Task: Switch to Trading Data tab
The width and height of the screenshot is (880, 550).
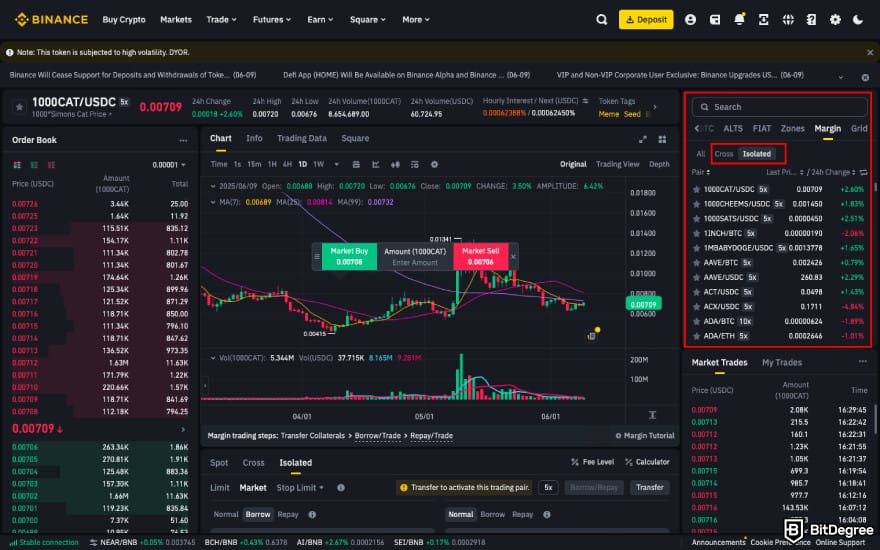Action: click(301, 139)
